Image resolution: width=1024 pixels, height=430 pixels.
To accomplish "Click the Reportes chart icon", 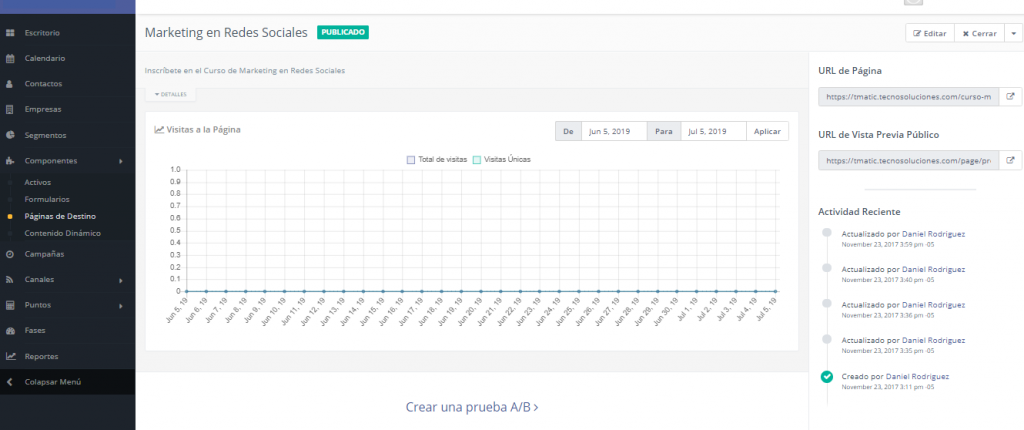I will tap(10, 356).
